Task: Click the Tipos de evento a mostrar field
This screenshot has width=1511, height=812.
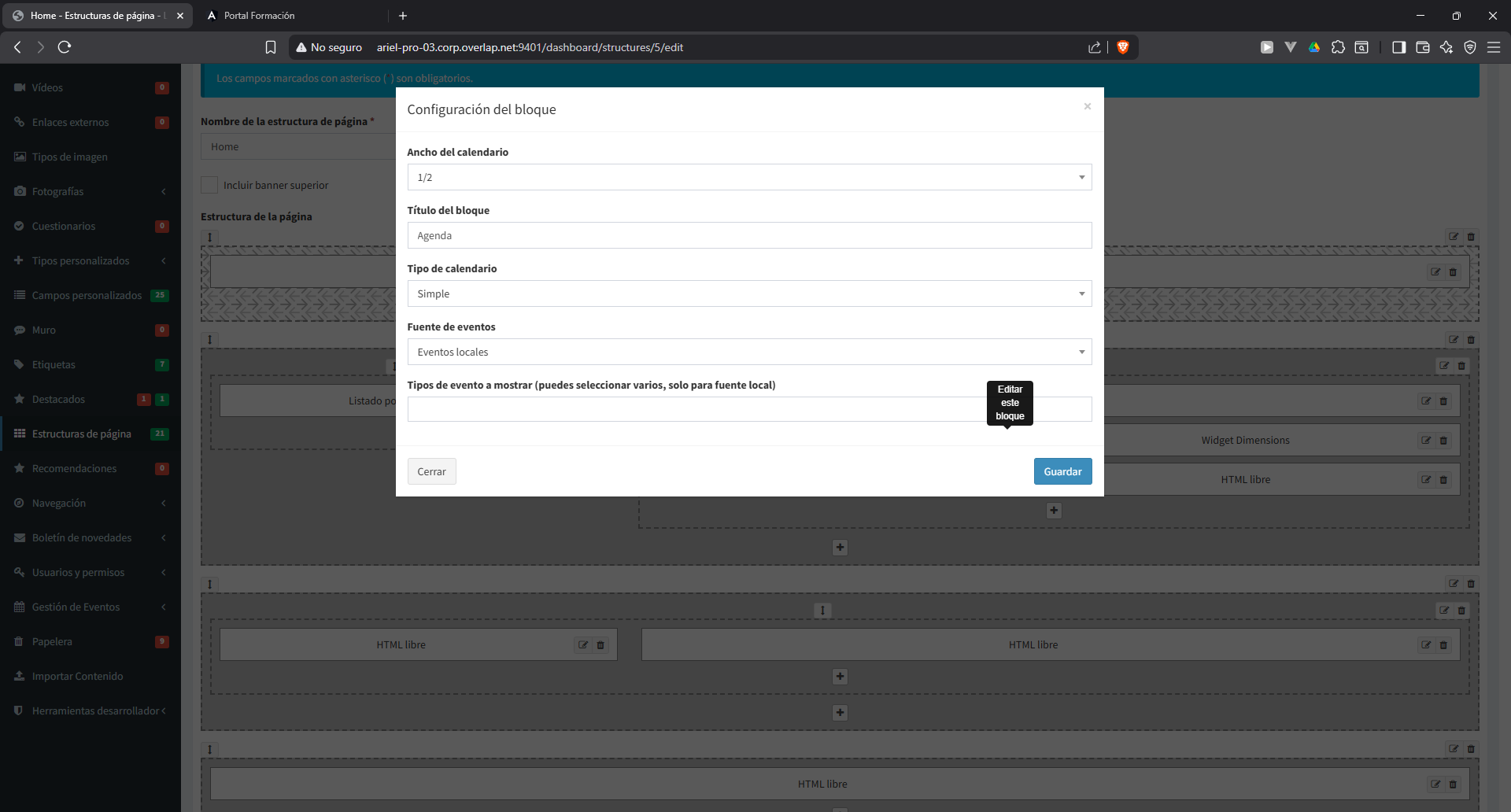Action: pyautogui.click(x=749, y=409)
